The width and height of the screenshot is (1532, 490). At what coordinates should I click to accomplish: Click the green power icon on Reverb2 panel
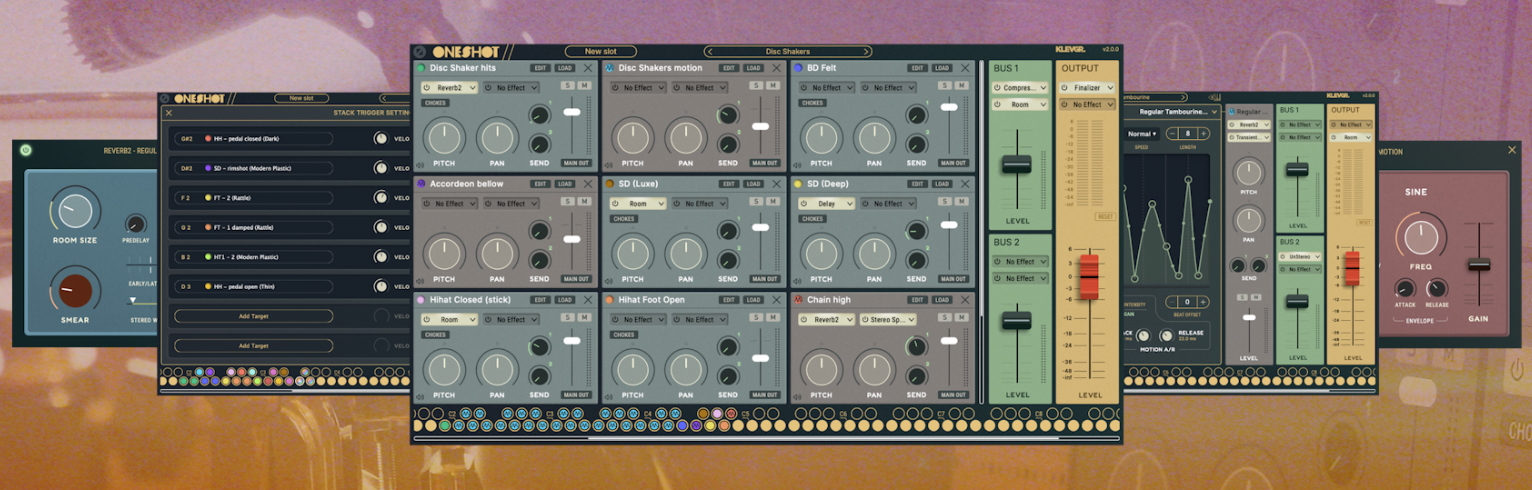coord(25,151)
